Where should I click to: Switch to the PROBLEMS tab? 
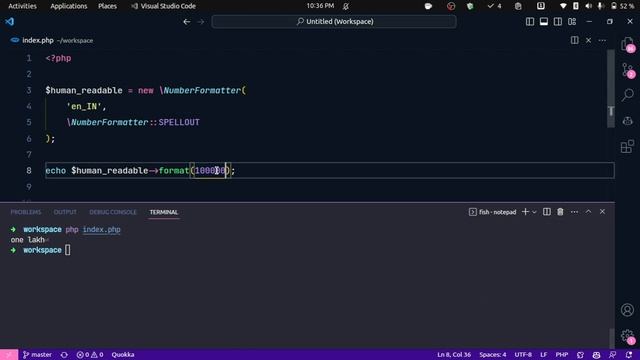click(x=26, y=212)
